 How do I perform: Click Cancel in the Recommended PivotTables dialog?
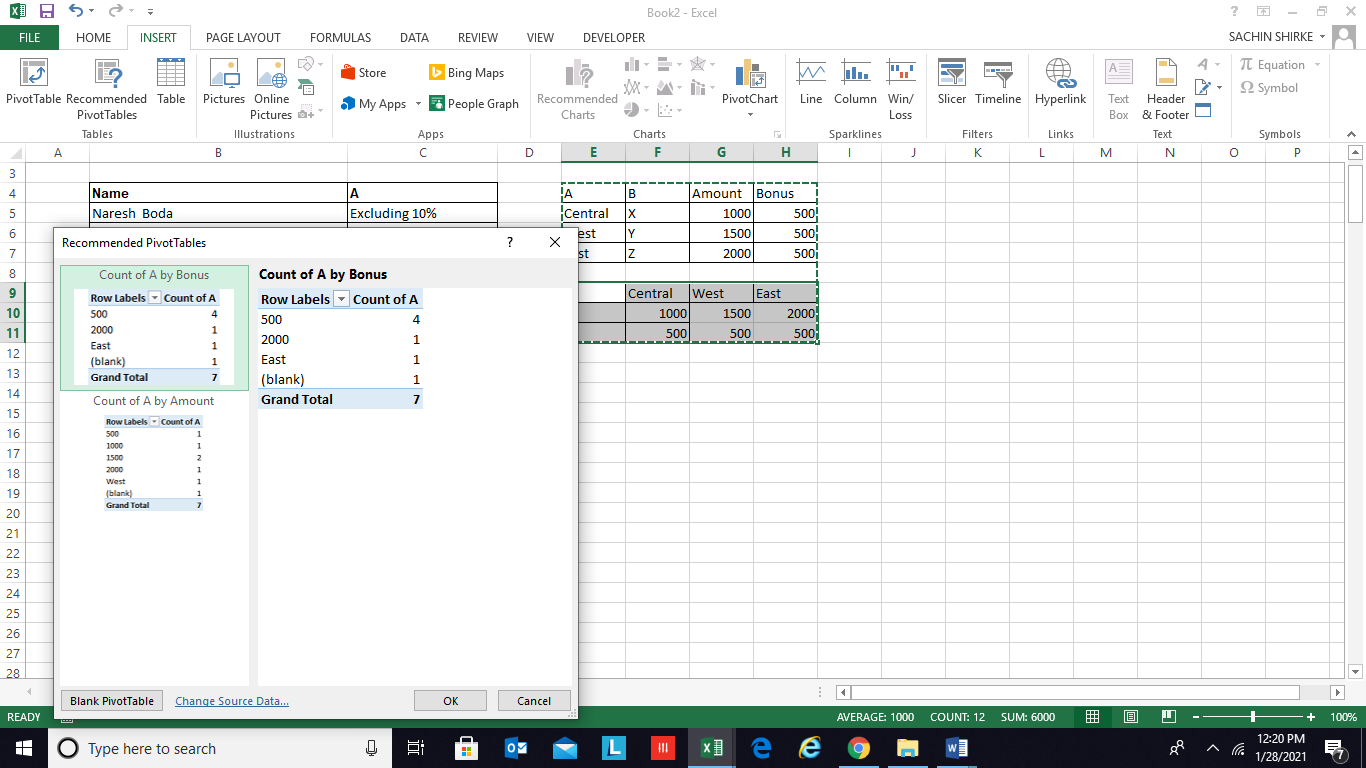(534, 701)
